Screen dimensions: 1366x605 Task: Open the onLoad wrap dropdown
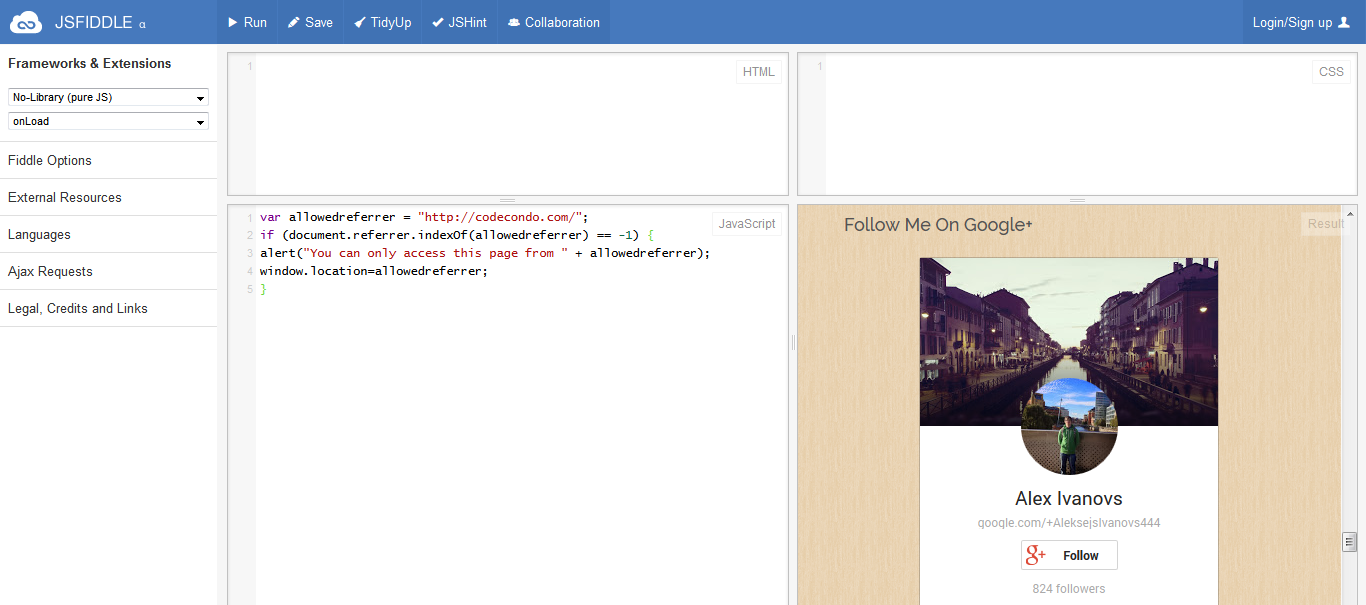tap(108, 122)
